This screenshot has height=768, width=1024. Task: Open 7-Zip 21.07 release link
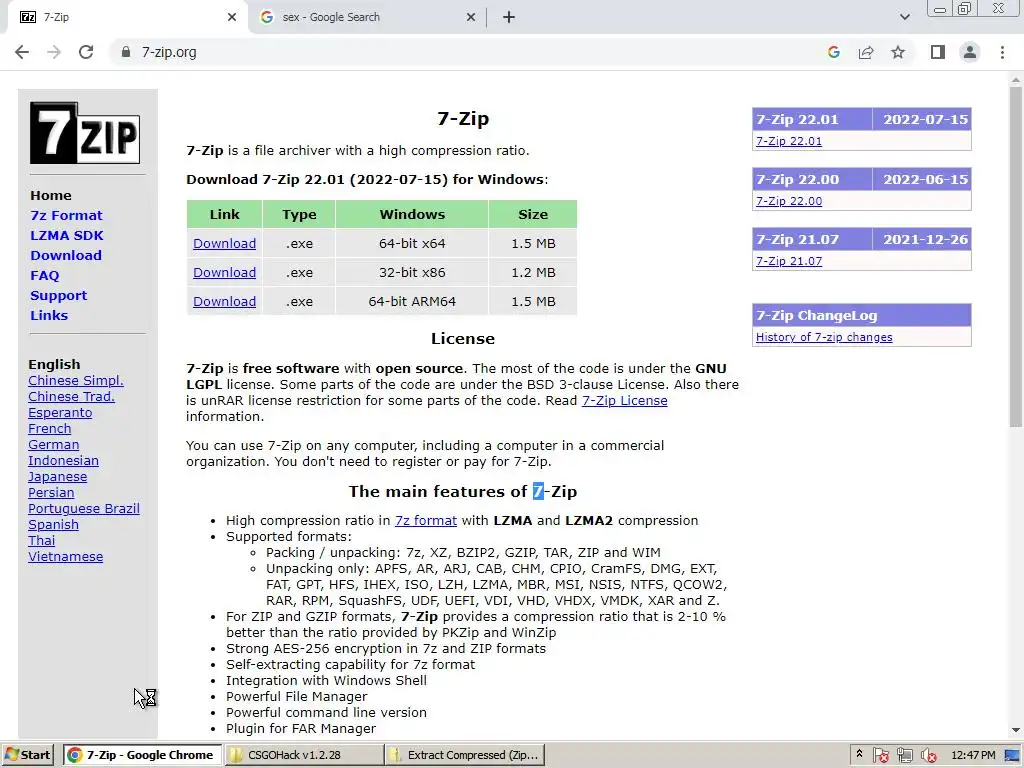(789, 261)
